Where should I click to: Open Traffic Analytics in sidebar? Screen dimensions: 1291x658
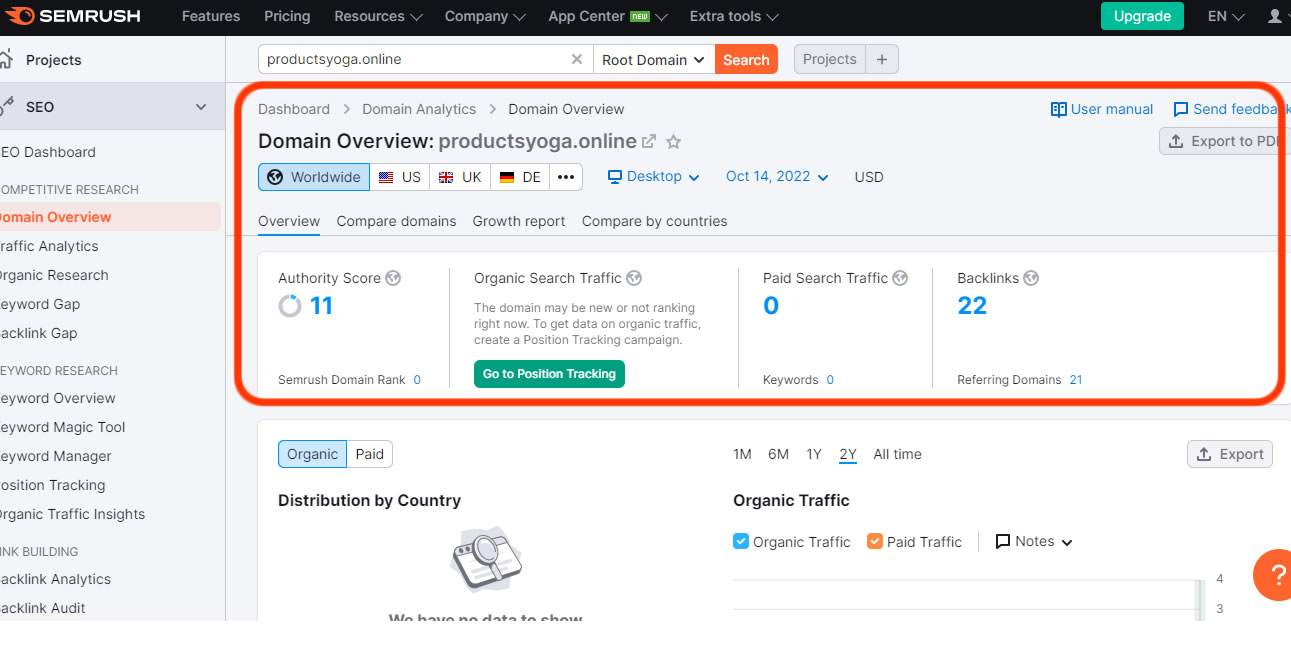(48, 246)
